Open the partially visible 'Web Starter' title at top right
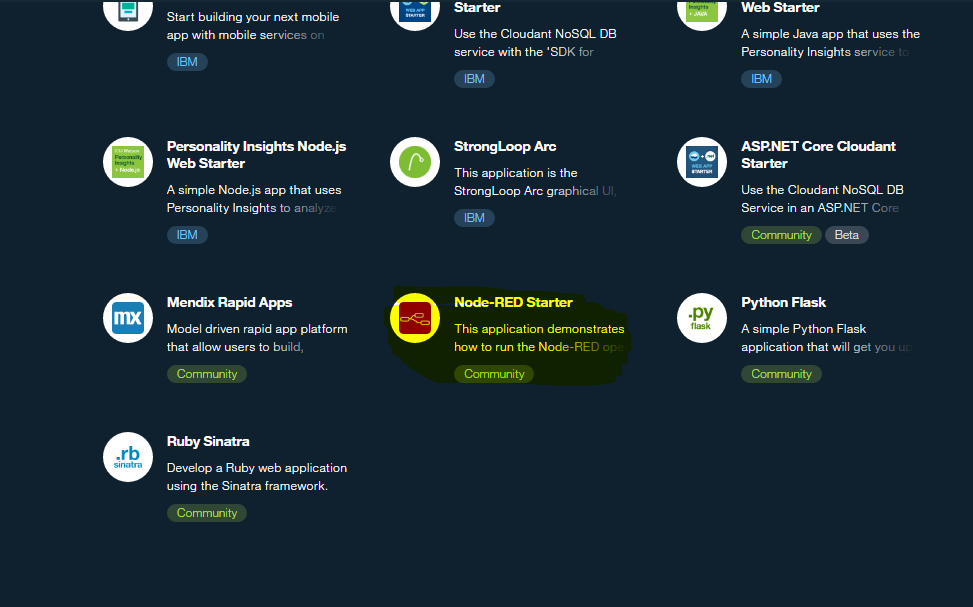This screenshot has width=973, height=607. tap(780, 7)
